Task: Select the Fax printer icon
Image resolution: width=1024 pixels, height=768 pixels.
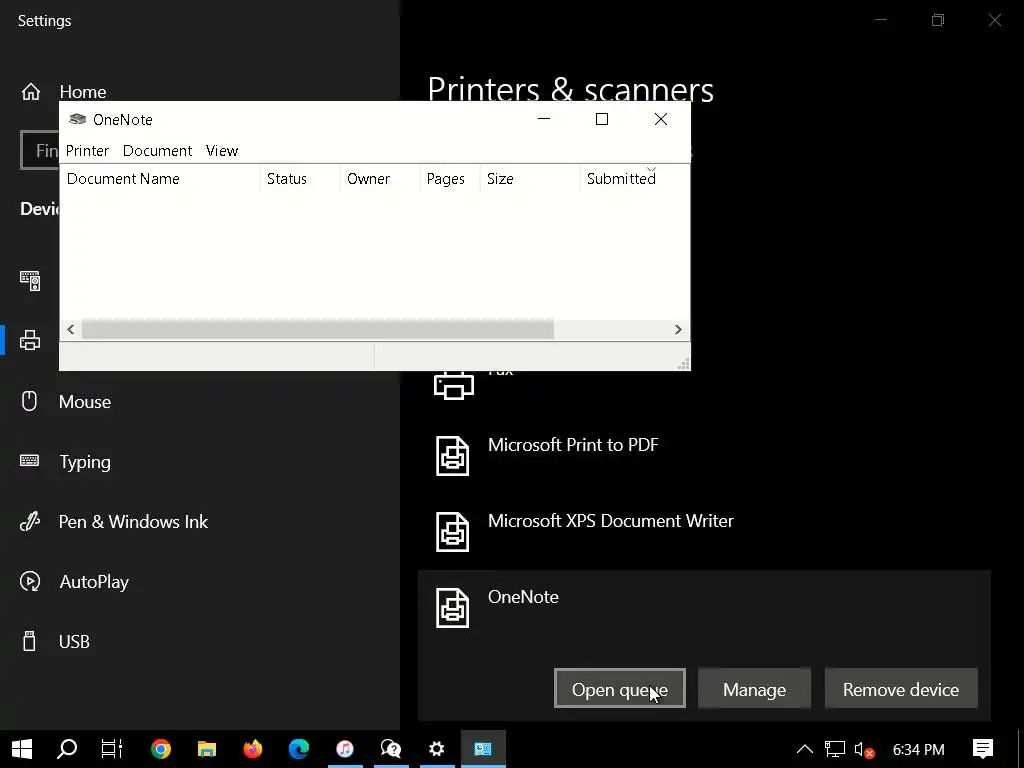Action: (454, 385)
